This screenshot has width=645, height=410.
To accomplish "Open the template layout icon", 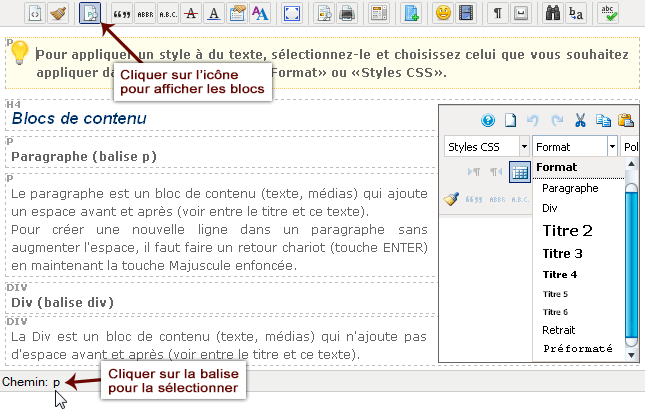I will (x=379, y=14).
